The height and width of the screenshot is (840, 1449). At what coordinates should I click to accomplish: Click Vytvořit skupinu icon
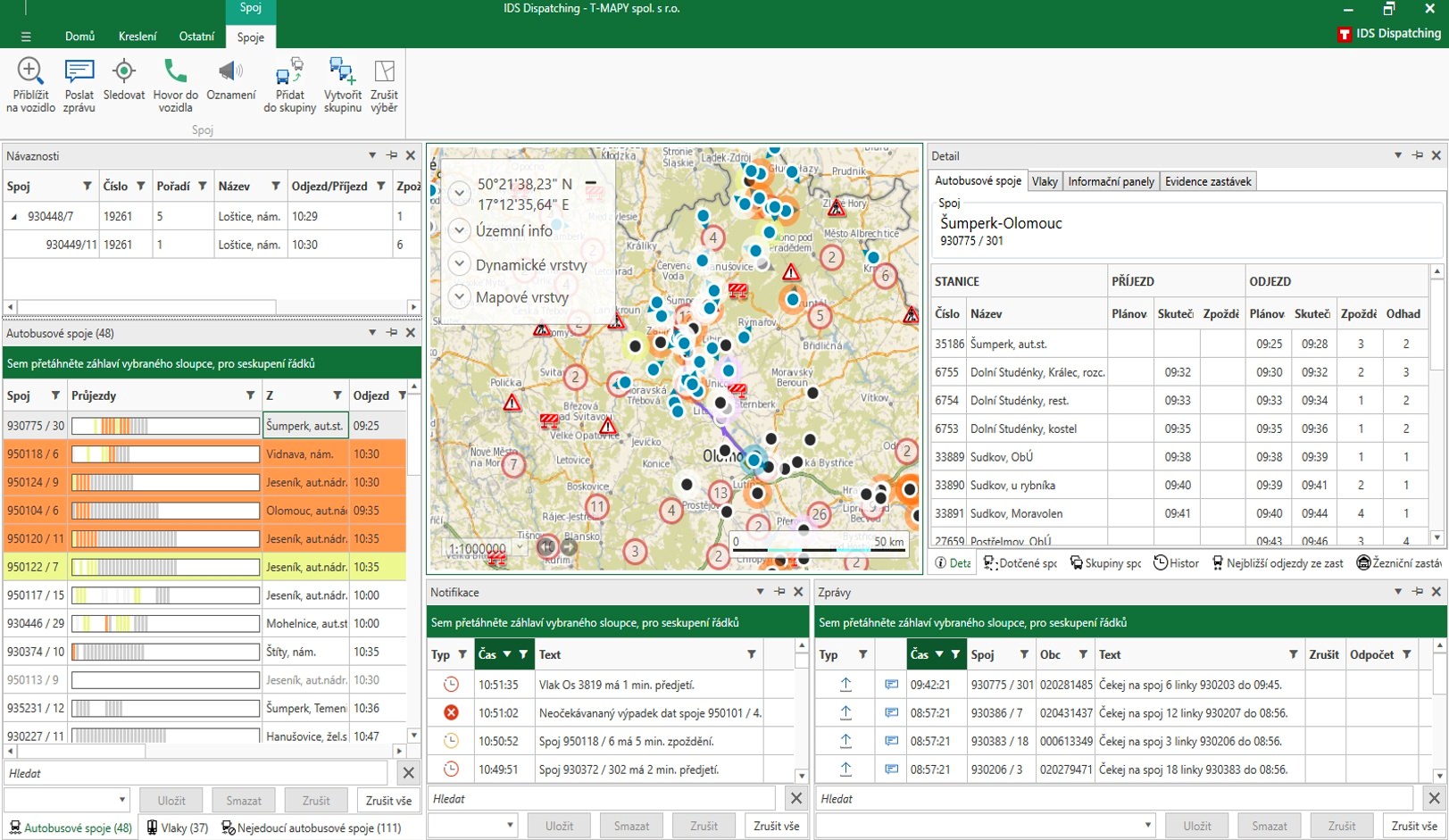click(342, 71)
